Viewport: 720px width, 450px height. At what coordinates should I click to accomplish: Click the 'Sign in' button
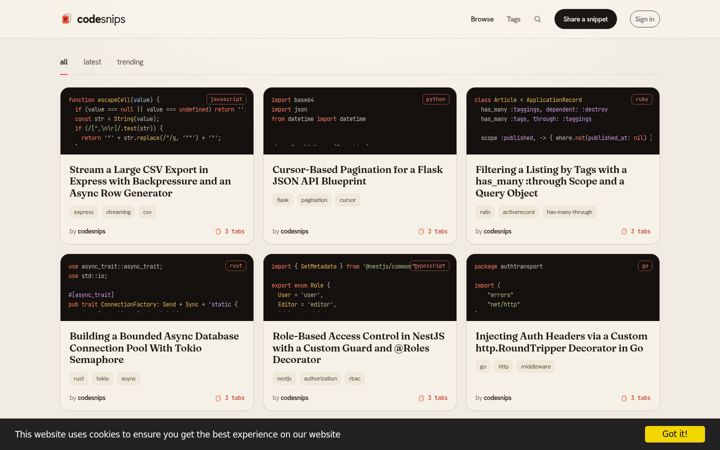pos(645,19)
